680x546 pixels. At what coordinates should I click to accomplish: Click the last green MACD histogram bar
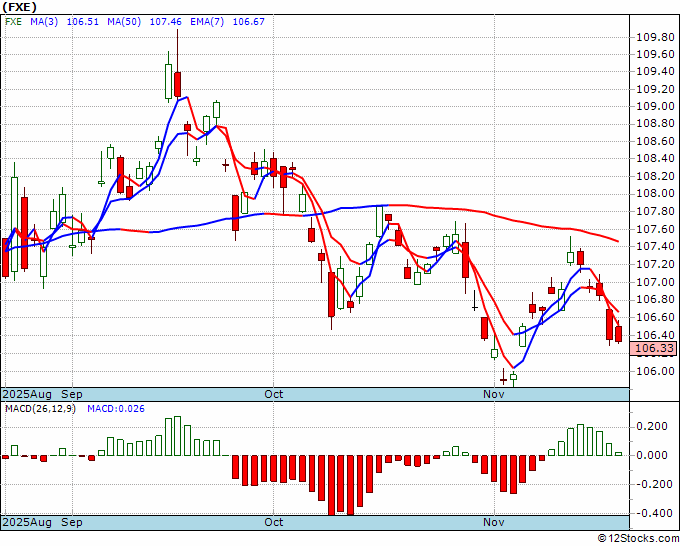click(618, 454)
